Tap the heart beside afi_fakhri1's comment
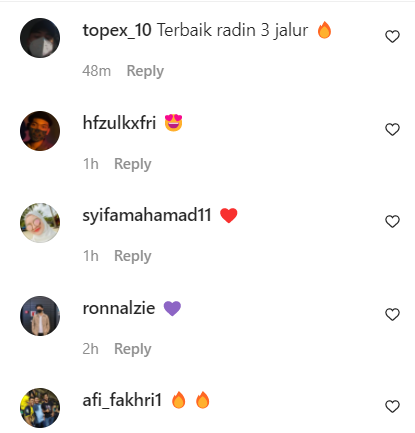 pos(392,406)
